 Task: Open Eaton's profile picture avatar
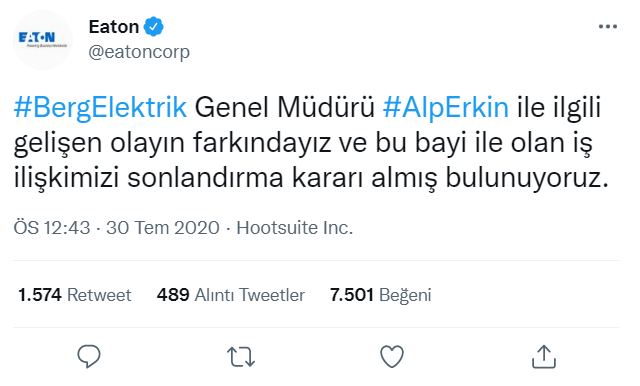43,40
